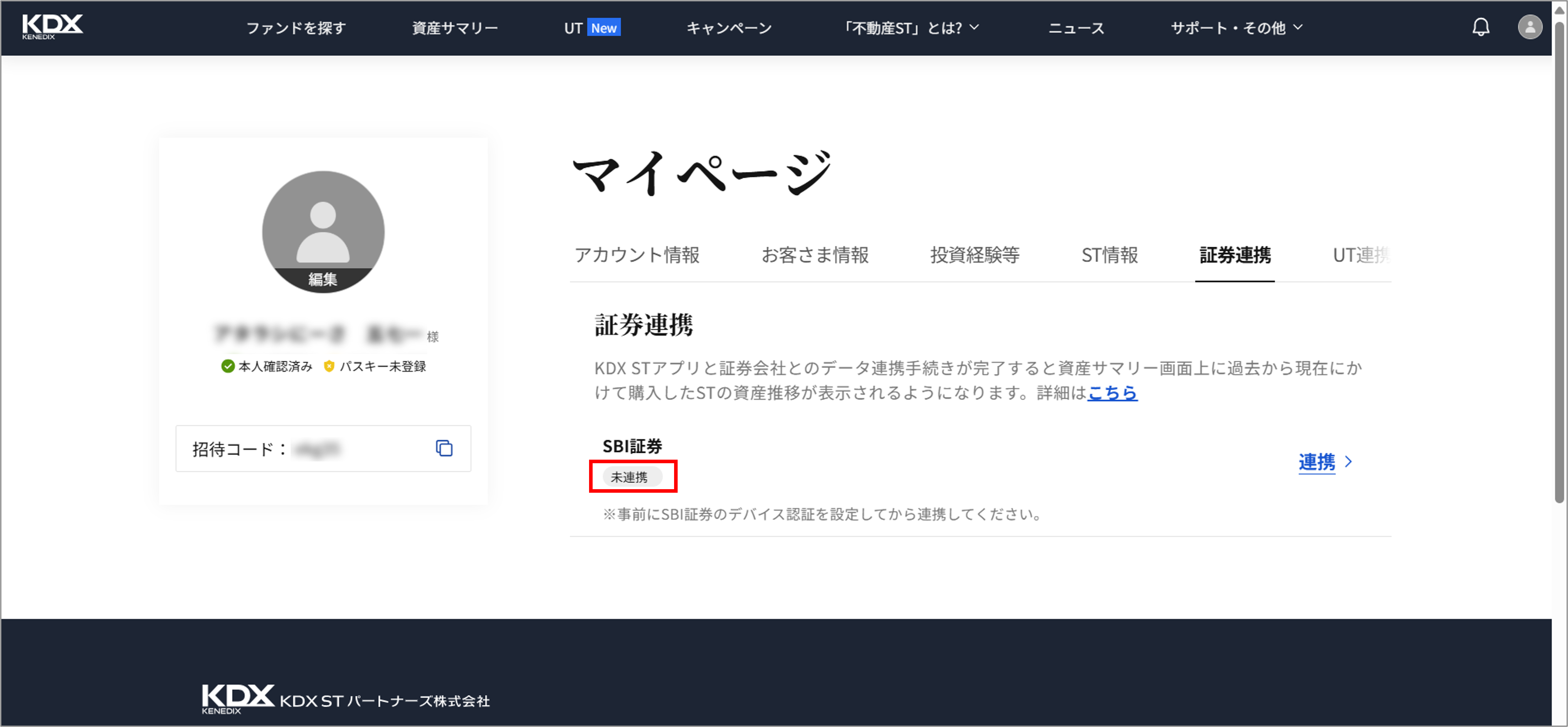
Task: Click the KDX STパートナーズ株式会社 footer text
Action: 385,701
